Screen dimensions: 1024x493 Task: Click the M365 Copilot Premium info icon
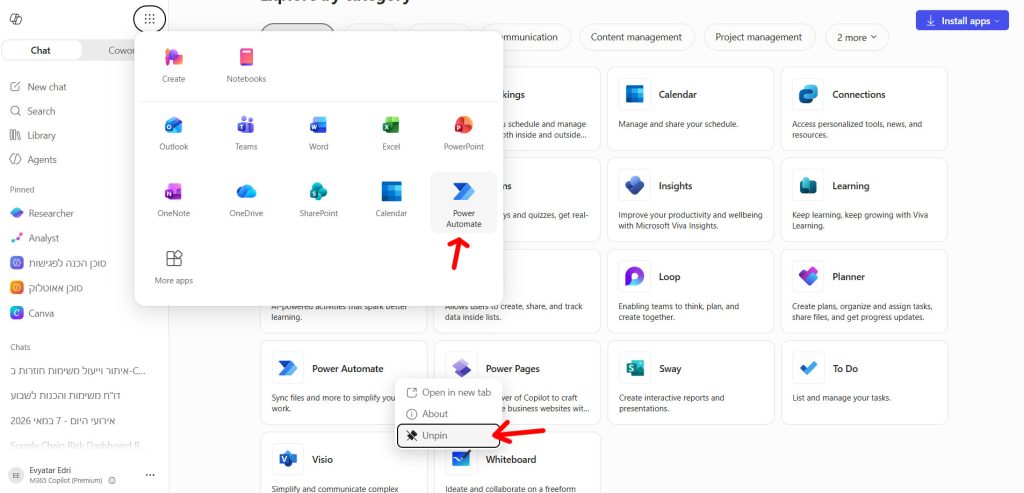tap(112, 481)
